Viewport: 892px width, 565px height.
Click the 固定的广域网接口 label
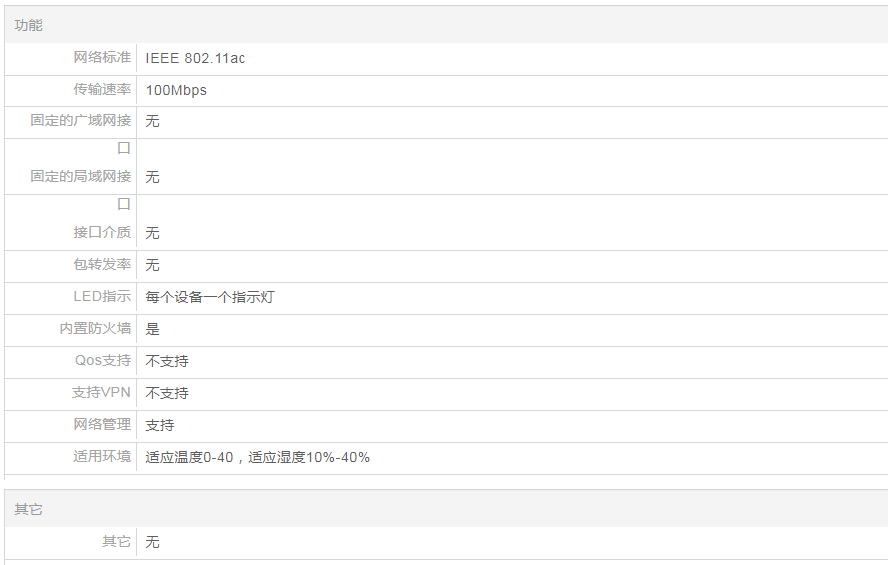click(81, 121)
